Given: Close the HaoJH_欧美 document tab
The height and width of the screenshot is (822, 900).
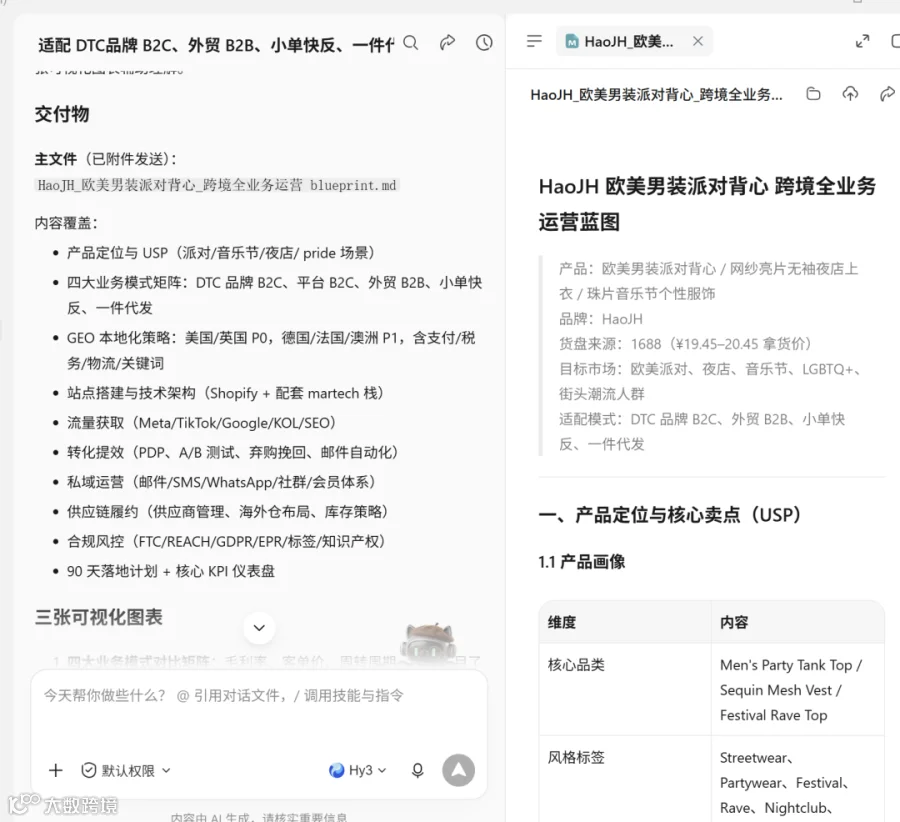Looking at the screenshot, I should coord(698,41).
